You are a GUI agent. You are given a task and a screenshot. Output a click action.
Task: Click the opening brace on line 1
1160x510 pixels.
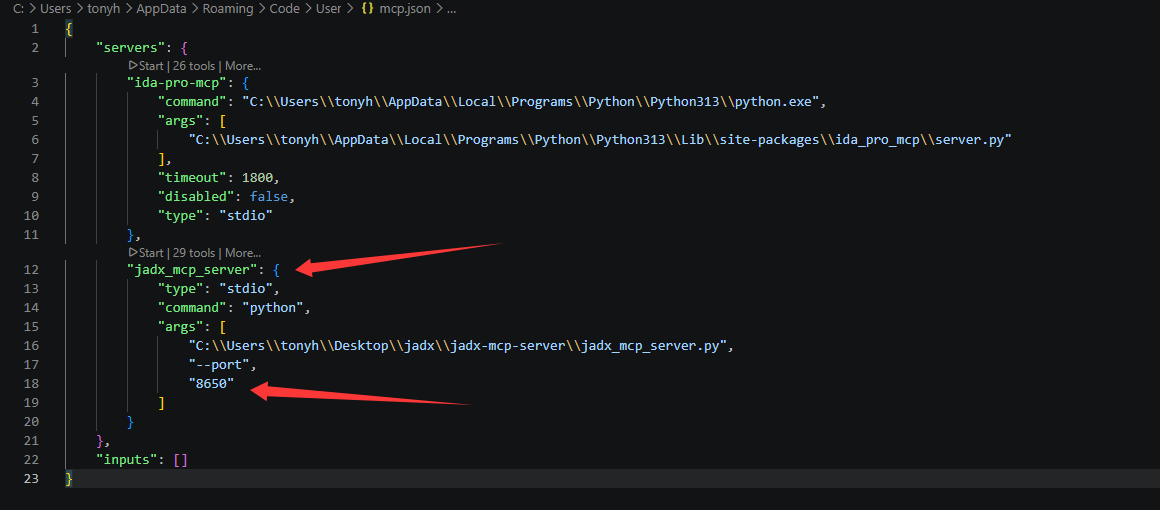[x=70, y=29]
